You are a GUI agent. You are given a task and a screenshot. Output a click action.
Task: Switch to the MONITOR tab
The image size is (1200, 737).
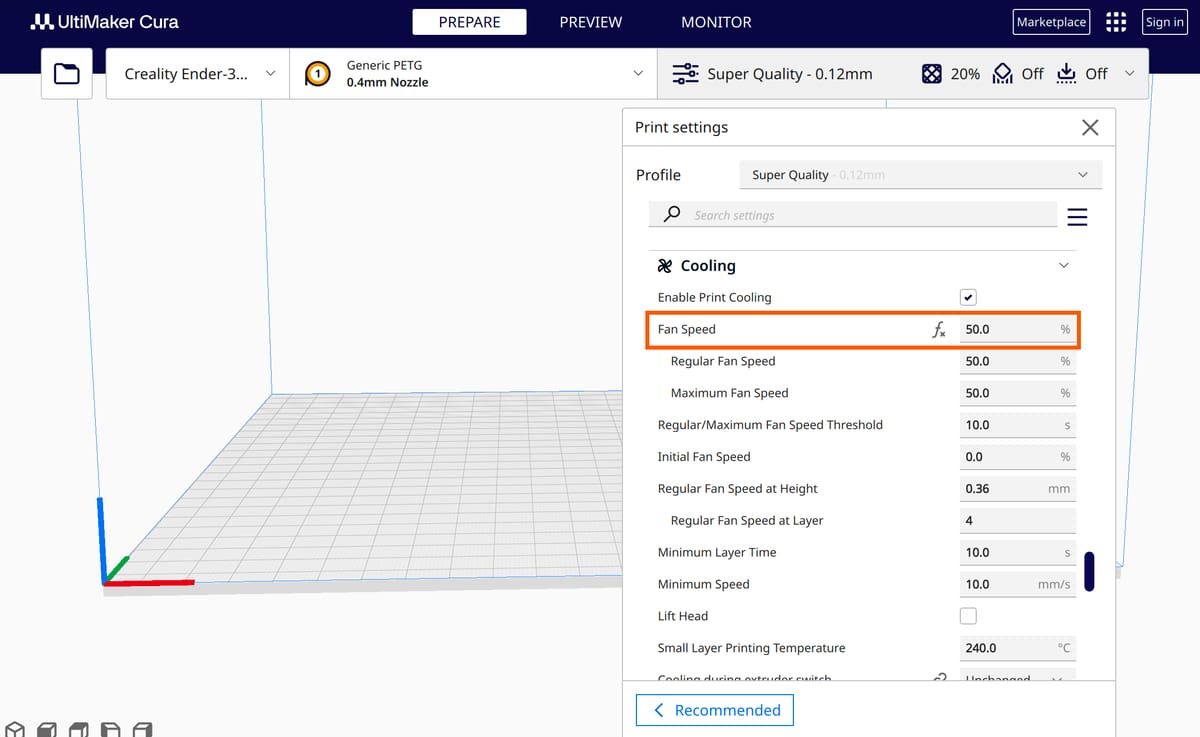[x=716, y=22]
